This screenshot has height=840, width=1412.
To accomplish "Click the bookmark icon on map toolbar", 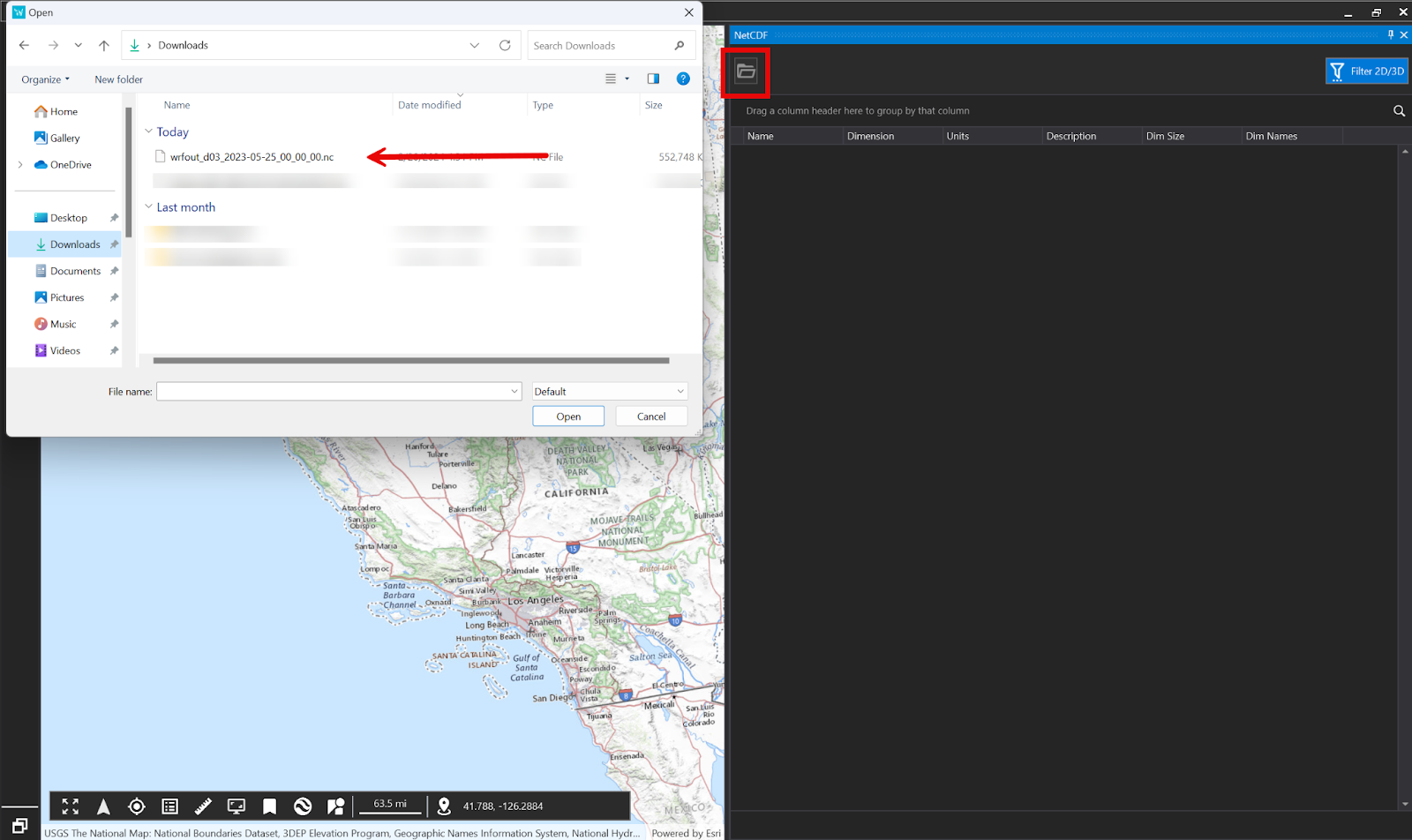I will point(269,806).
